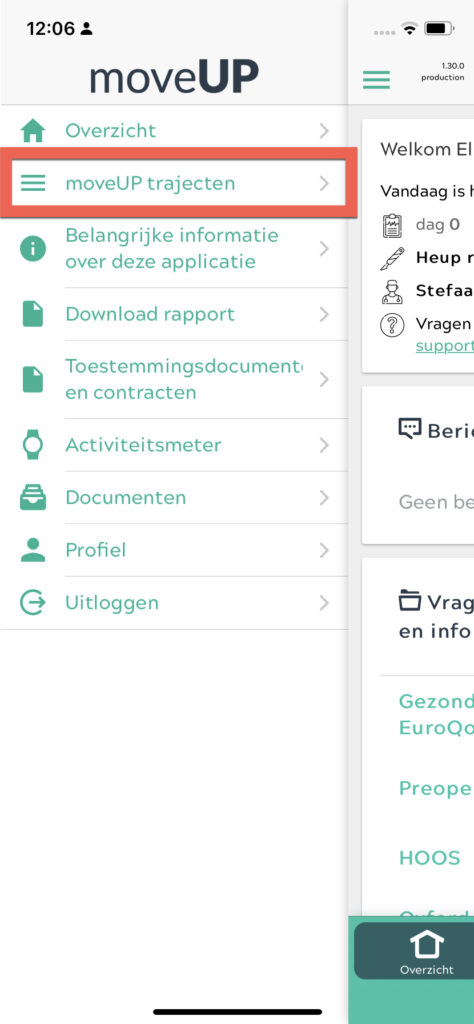Screen dimensions: 474x1024
Task: Tap chevron on Profiel row
Action: (x=324, y=550)
